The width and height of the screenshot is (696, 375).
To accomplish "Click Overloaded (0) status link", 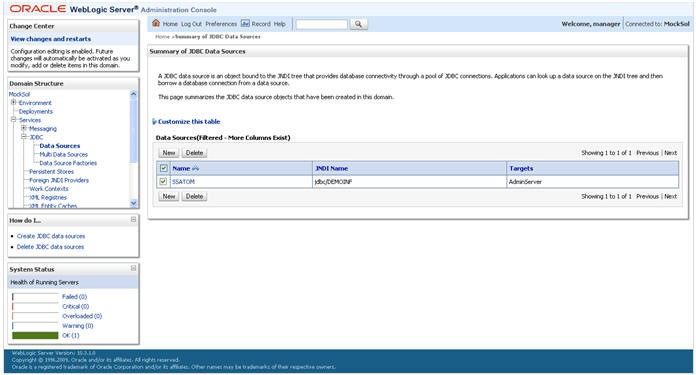I will point(82,316).
